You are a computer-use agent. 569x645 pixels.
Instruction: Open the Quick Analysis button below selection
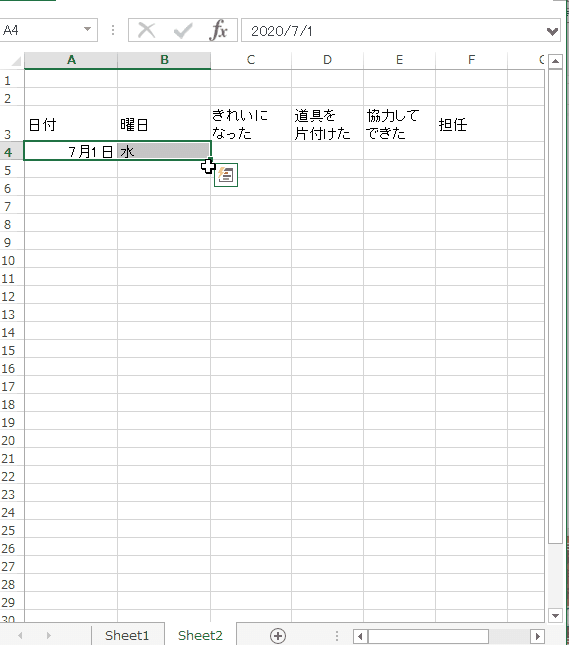[226, 175]
